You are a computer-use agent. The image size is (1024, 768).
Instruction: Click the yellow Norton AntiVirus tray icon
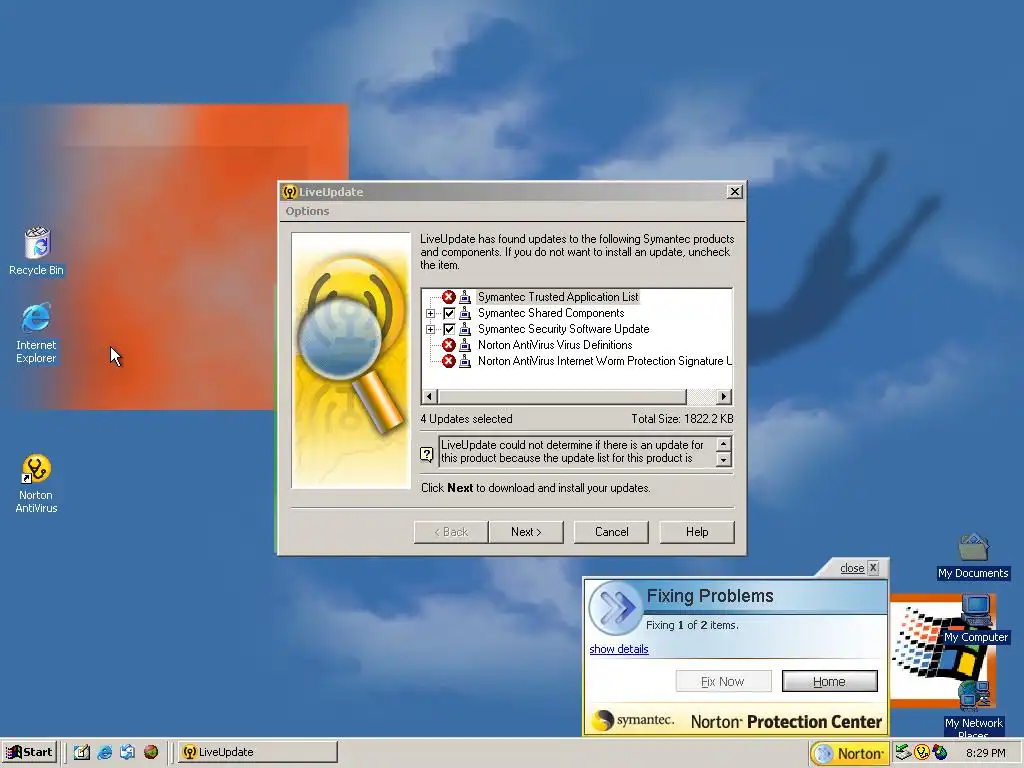(921, 752)
